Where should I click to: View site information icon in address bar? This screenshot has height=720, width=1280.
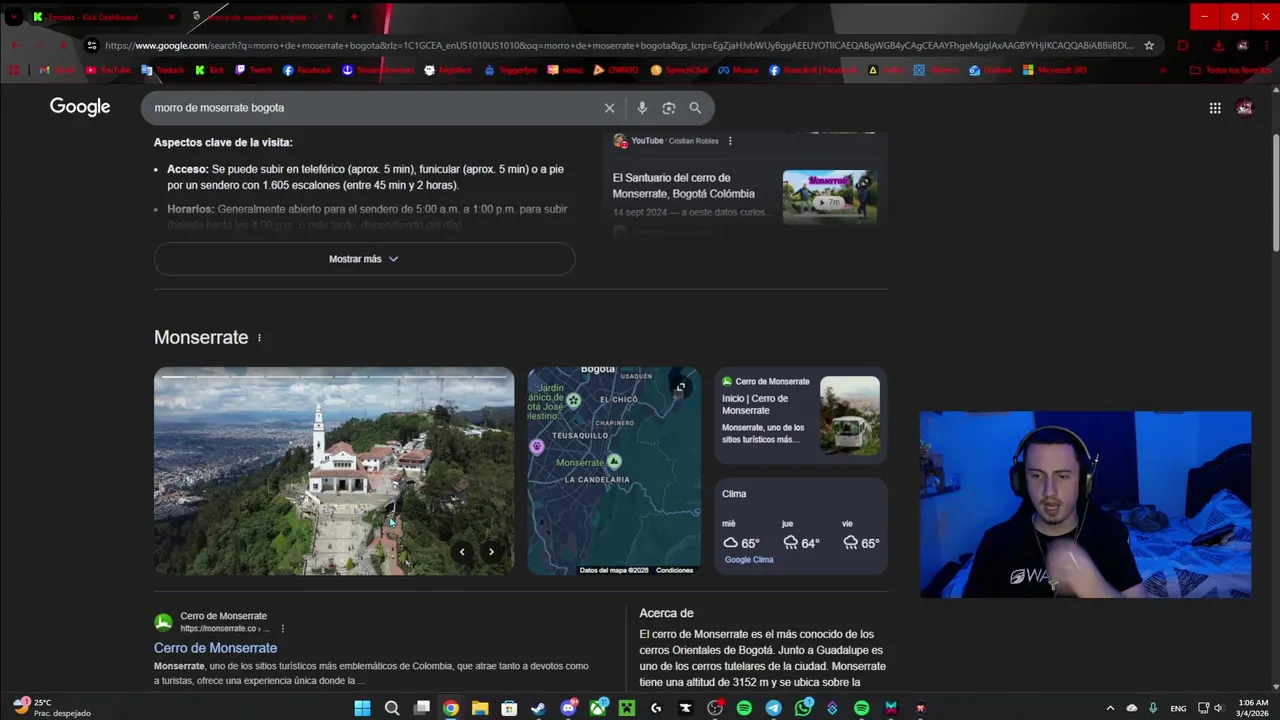pos(92,45)
